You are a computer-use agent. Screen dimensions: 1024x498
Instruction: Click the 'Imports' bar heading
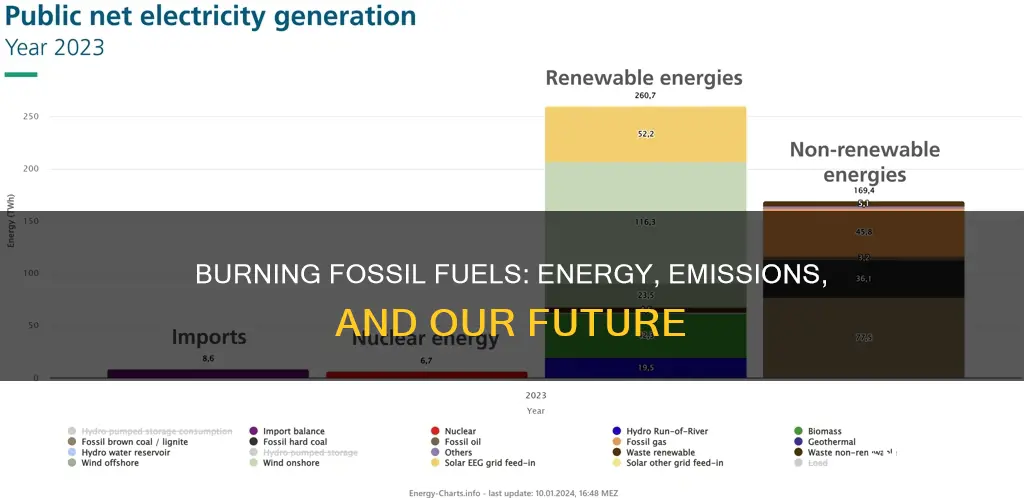[x=209, y=337]
